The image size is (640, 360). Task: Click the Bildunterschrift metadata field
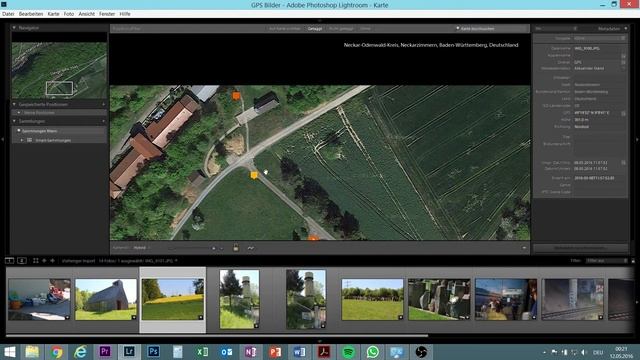pos(599,149)
